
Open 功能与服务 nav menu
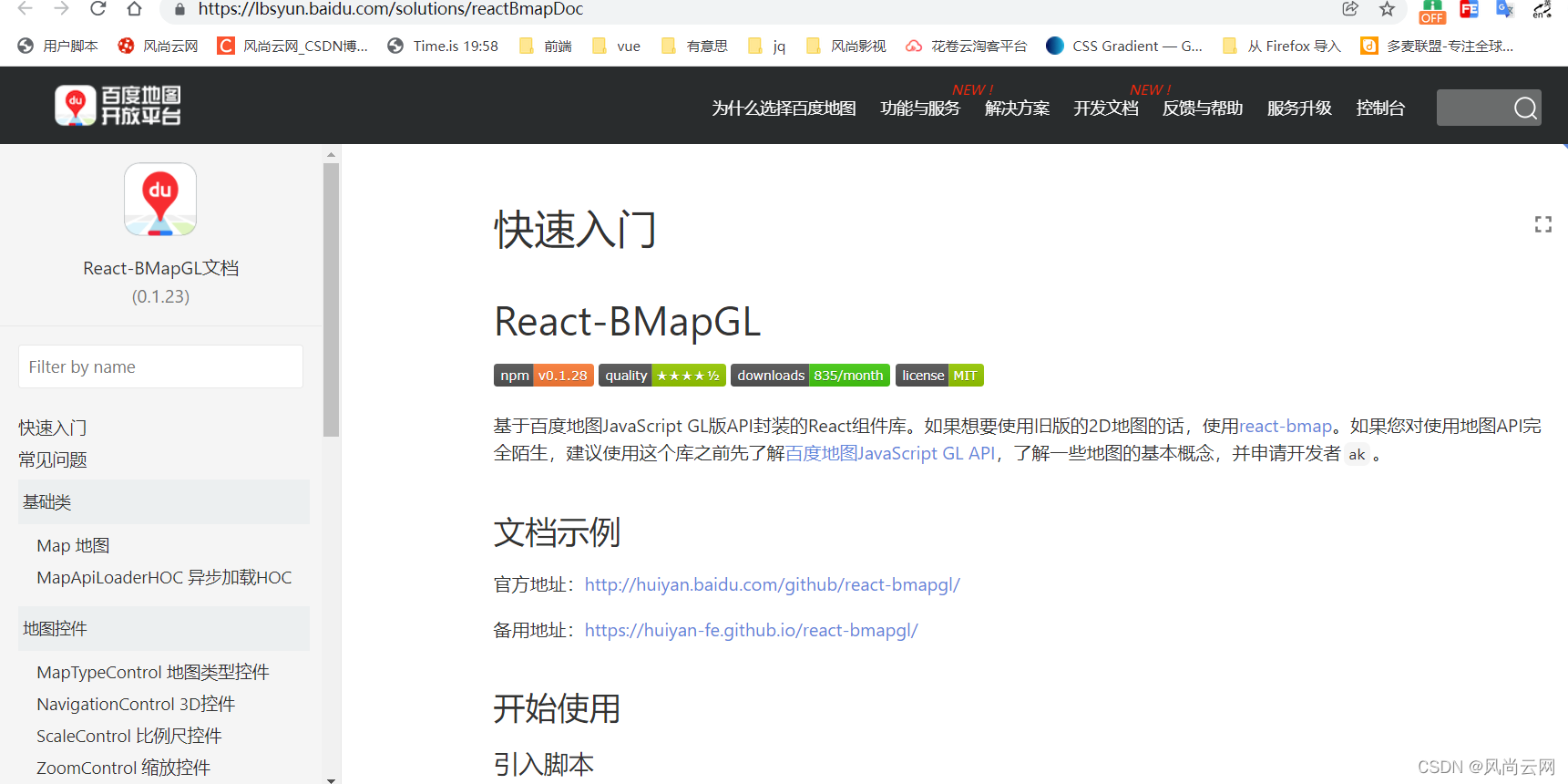[920, 108]
